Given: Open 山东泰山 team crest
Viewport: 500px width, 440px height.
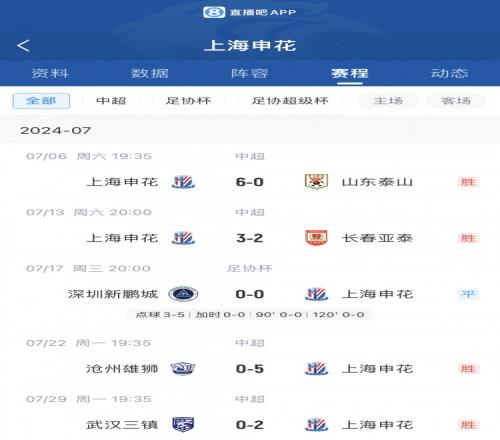Looking at the screenshot, I should pyautogui.click(x=316, y=182).
